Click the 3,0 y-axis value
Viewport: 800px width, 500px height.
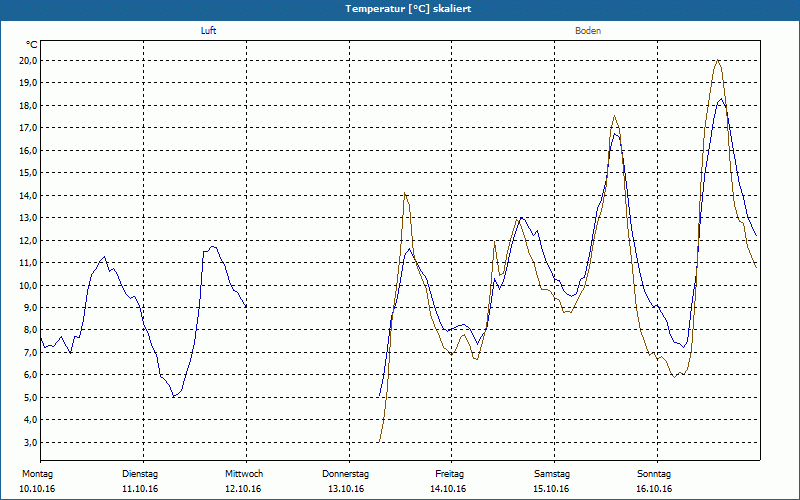click(30, 442)
